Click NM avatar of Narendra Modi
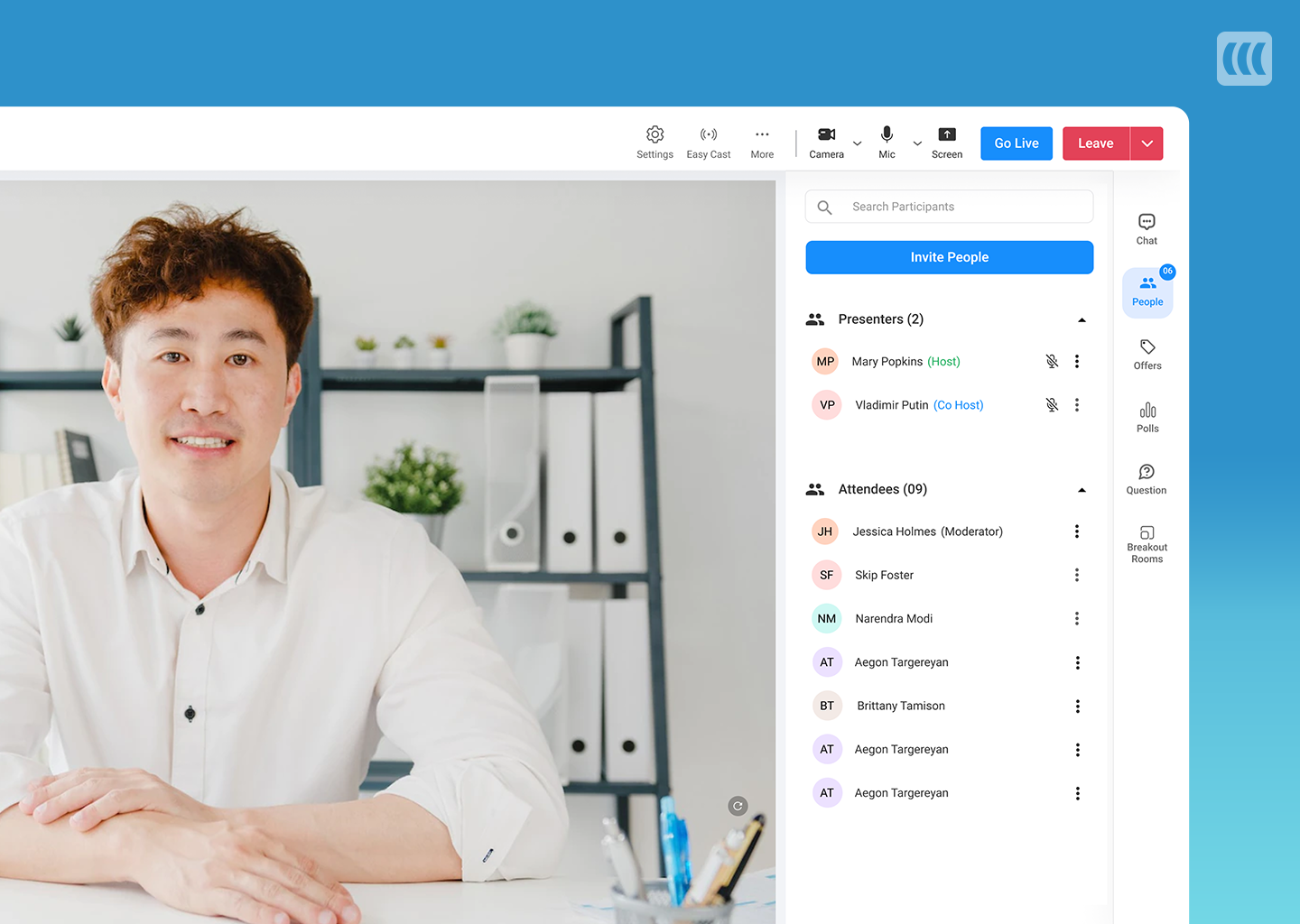This screenshot has width=1300, height=924. point(827,618)
